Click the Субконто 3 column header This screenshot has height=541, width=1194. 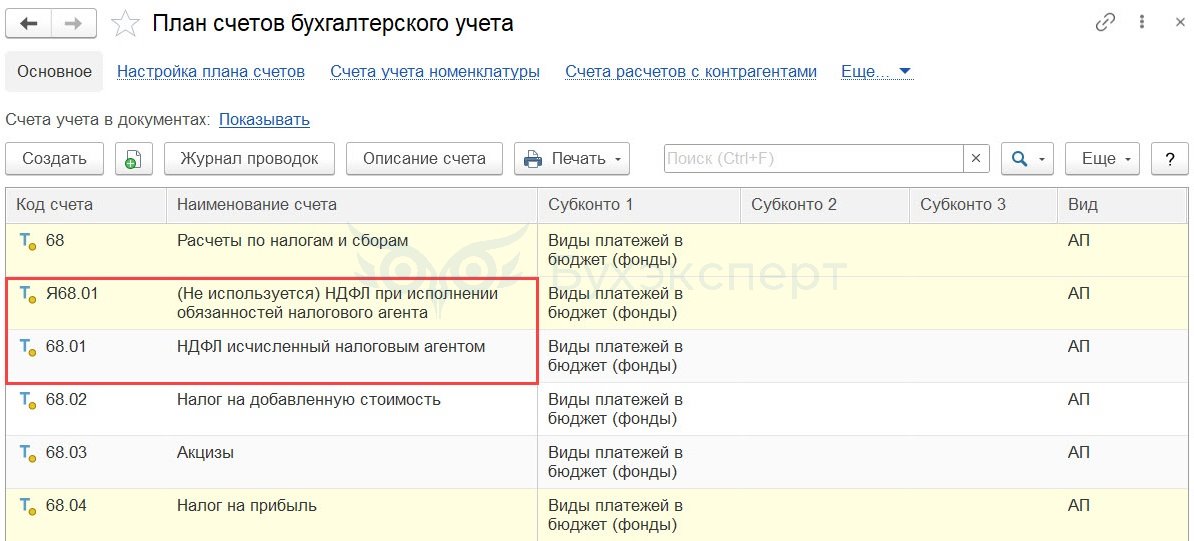pos(983,204)
